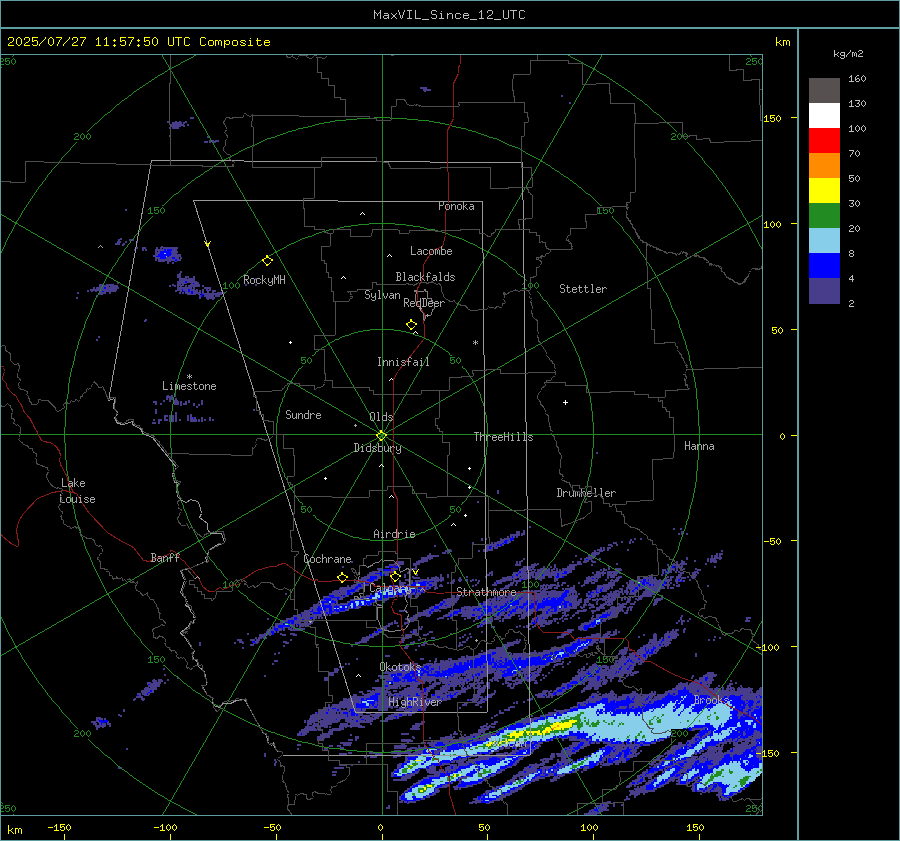Click the 2025/07/27 11:57:50 UTC Composite timestamp
The image size is (900, 841).
pyautogui.click(x=138, y=42)
